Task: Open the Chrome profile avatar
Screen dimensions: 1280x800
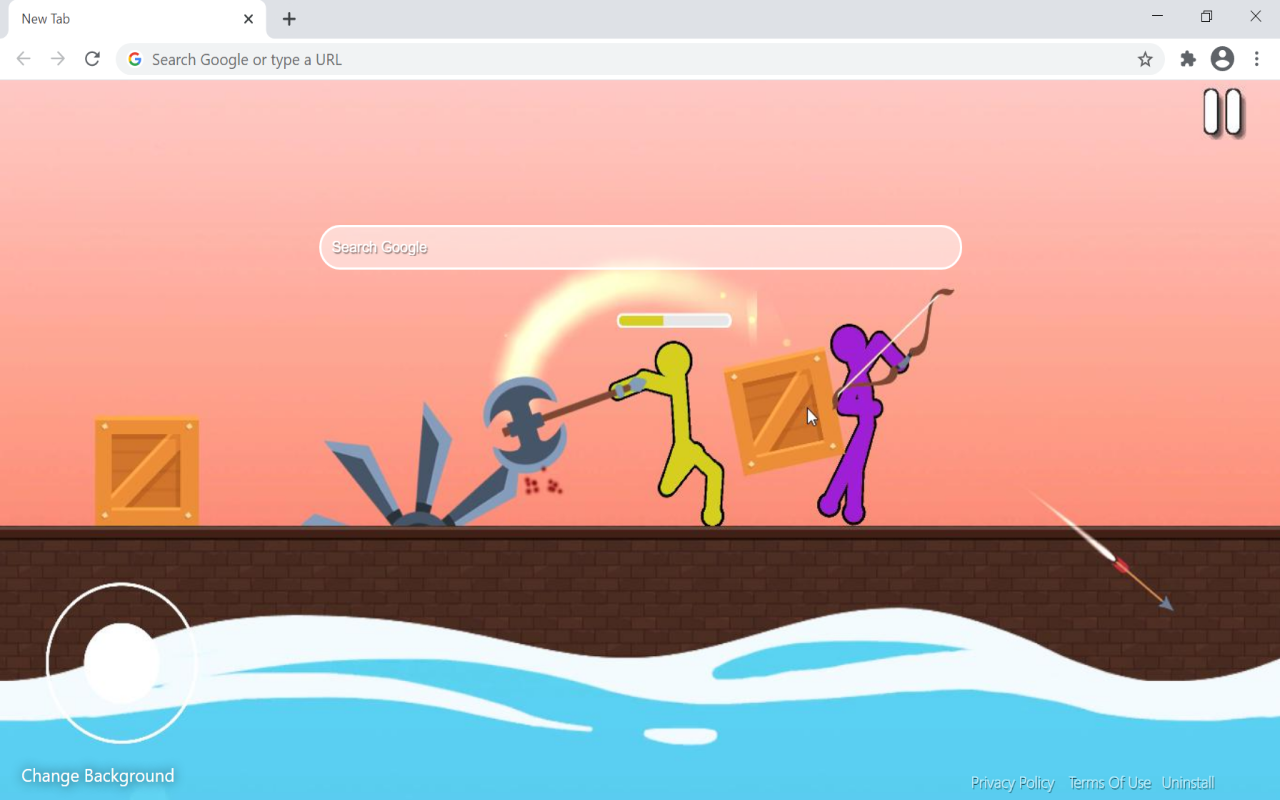Action: click(1221, 59)
